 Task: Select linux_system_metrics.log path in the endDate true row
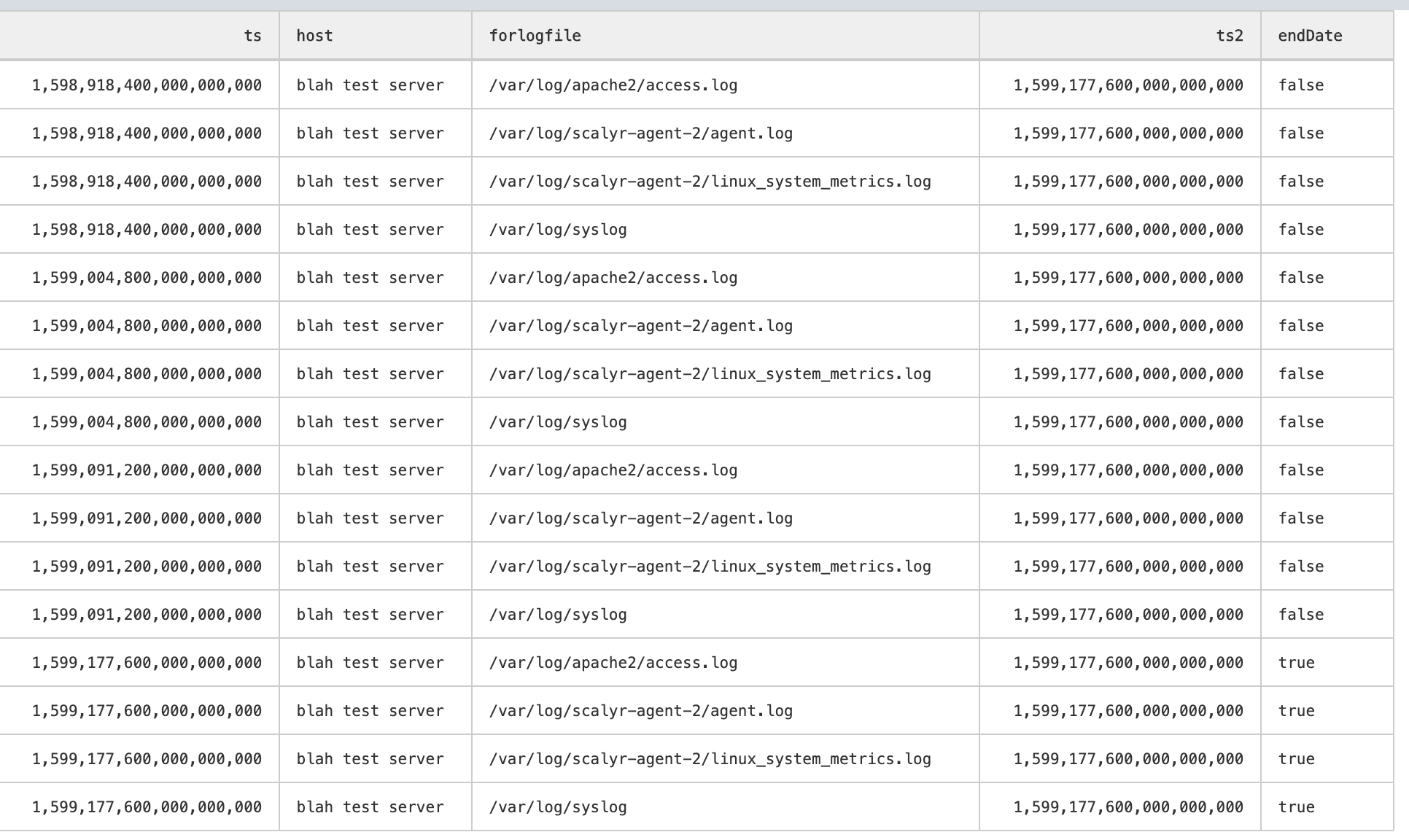pos(710,759)
